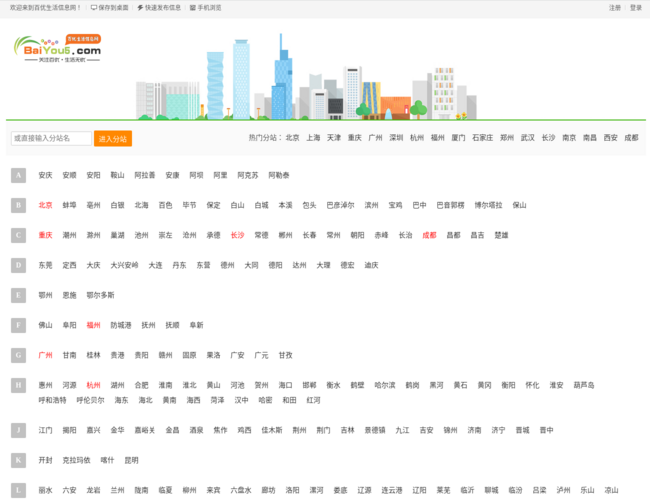Open the 景德镇 city link
The height and width of the screenshot is (500, 650).
pos(375,430)
